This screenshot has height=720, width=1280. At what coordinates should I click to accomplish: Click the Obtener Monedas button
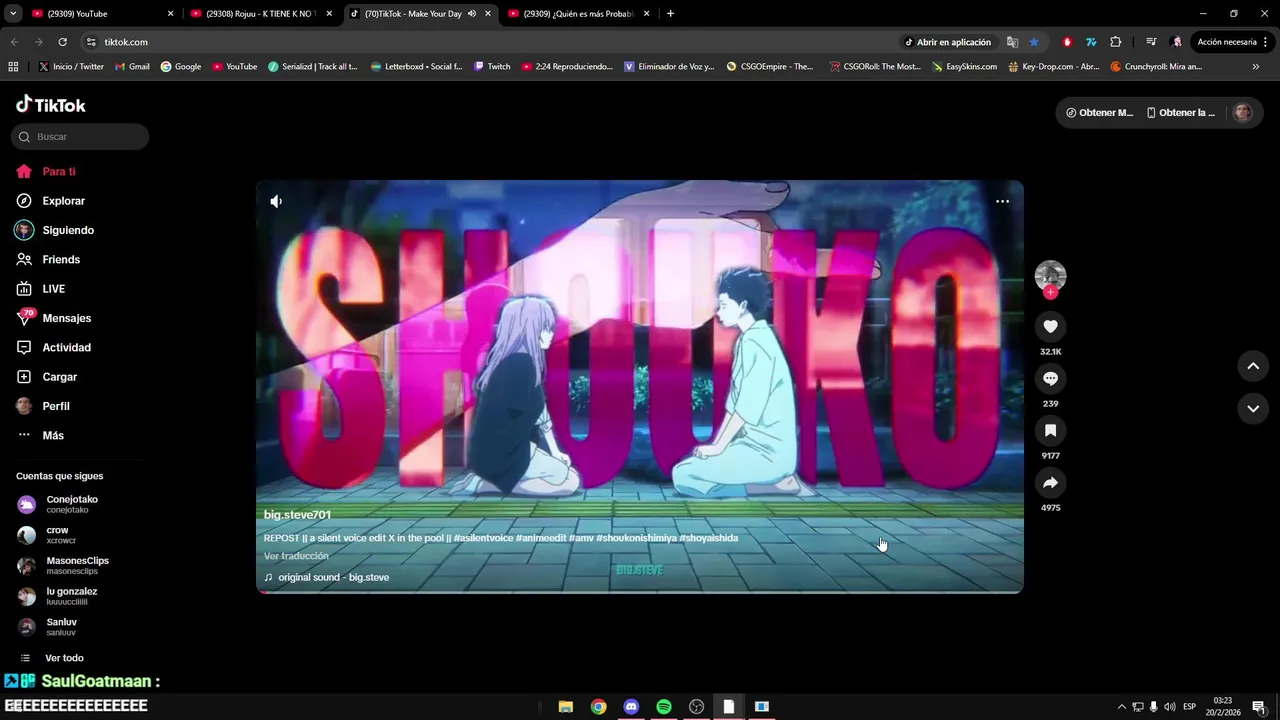(1100, 113)
